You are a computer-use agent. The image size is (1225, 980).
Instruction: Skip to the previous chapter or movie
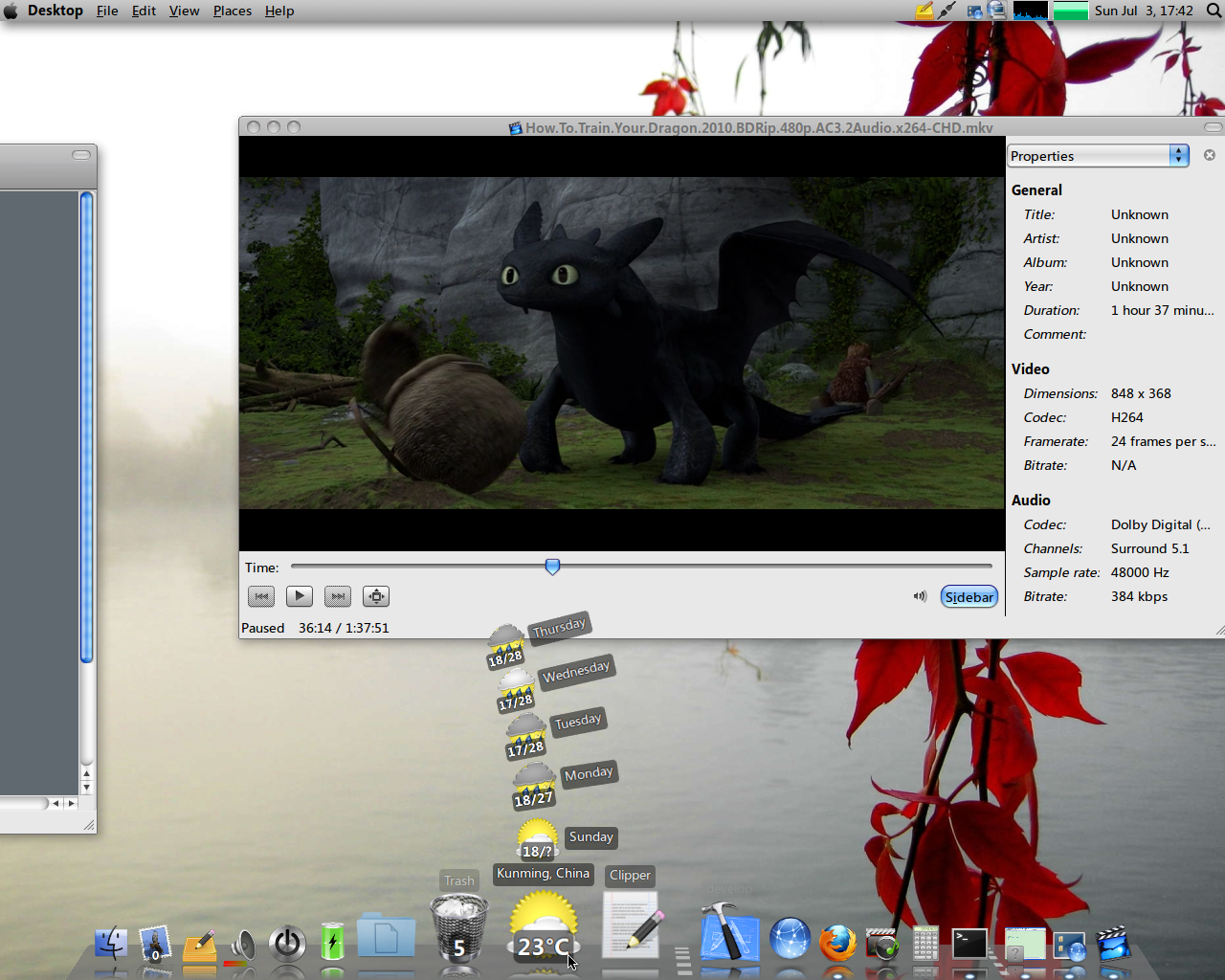261,596
